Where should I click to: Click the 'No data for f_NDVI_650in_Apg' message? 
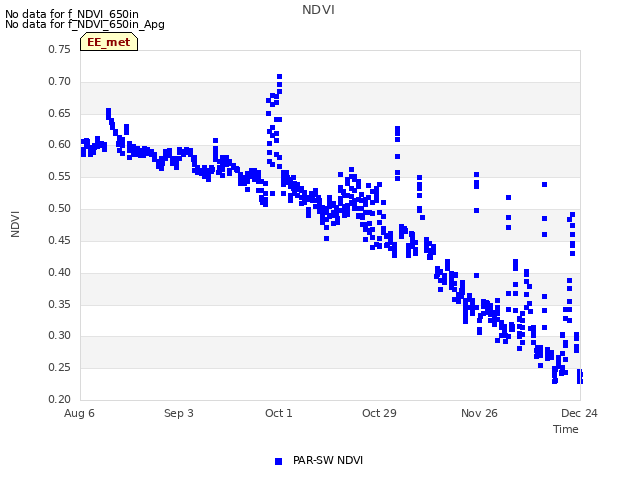point(85,24)
